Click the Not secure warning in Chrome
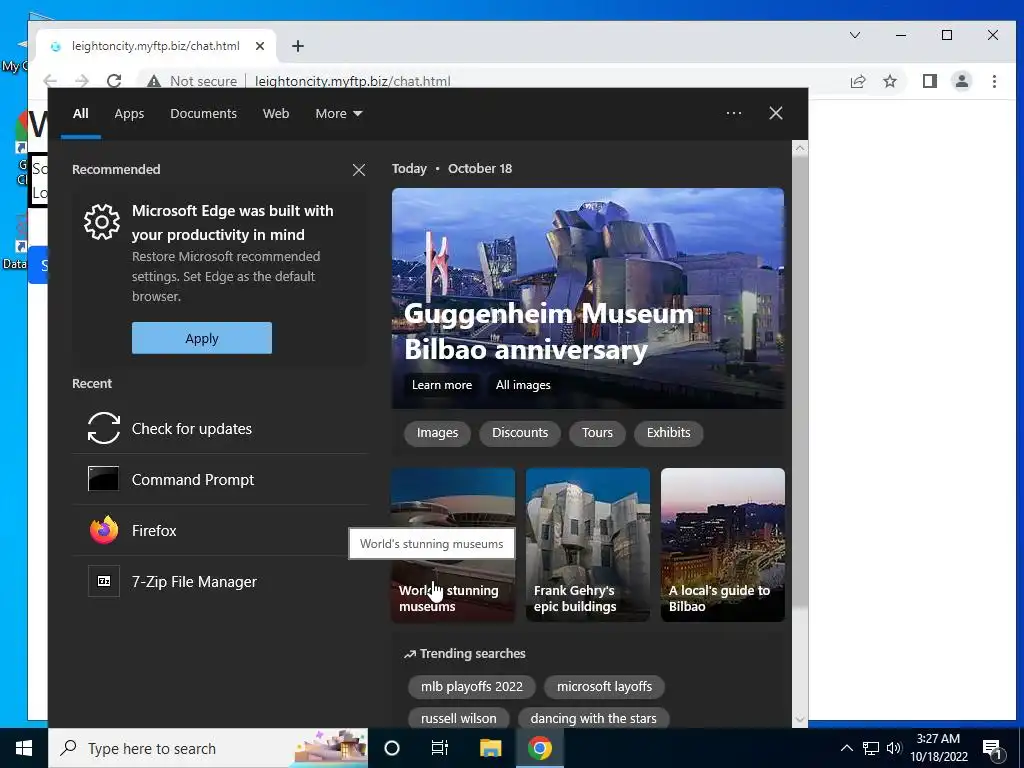Viewport: 1024px width, 768px height. [x=191, y=81]
